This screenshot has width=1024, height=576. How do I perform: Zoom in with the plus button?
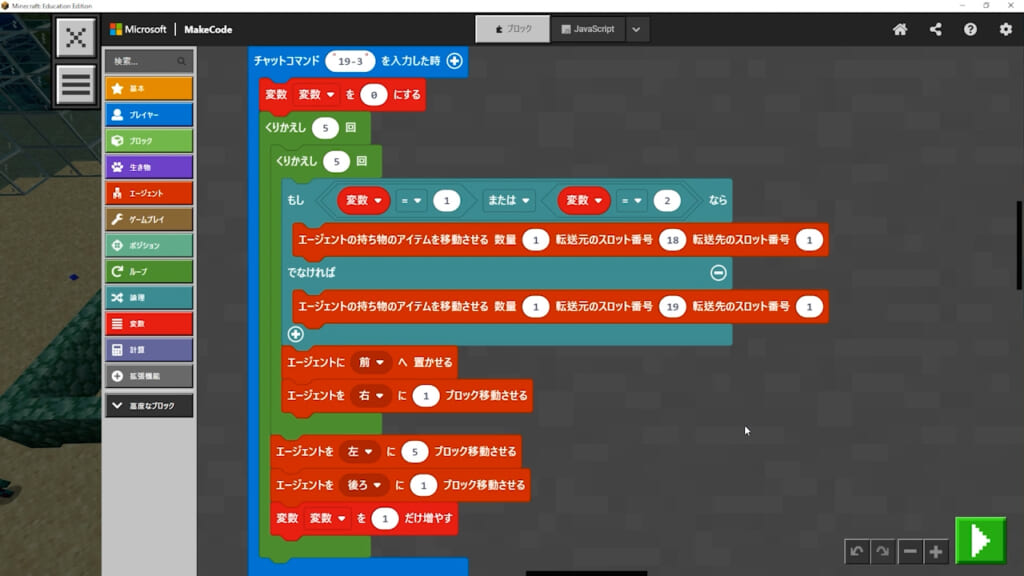[x=935, y=551]
